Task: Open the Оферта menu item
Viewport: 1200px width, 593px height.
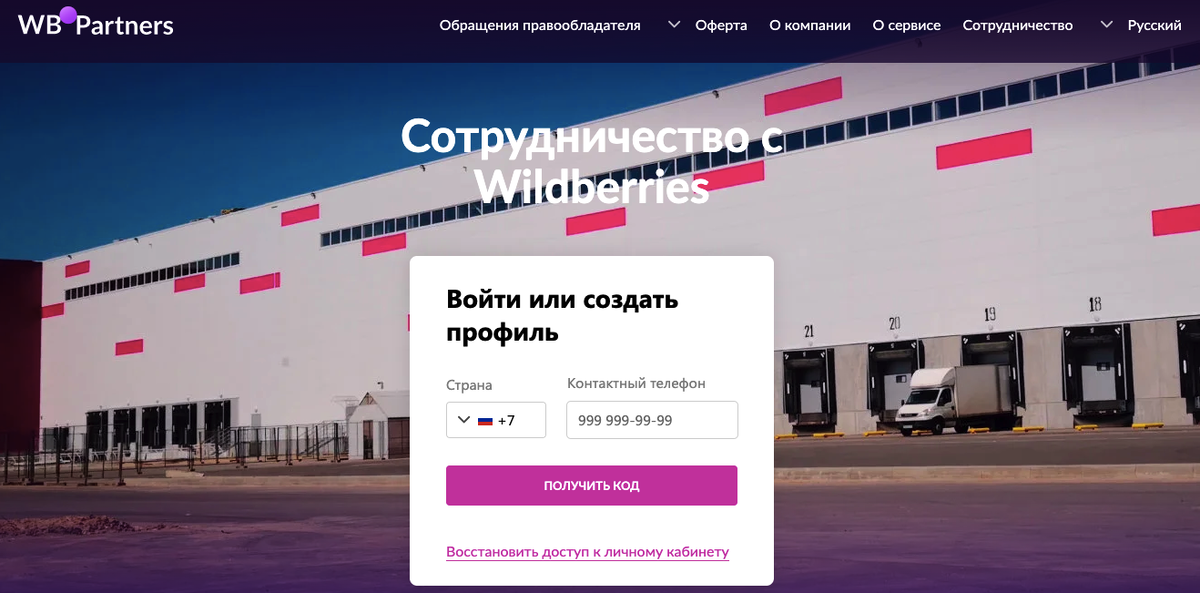Action: [x=721, y=25]
